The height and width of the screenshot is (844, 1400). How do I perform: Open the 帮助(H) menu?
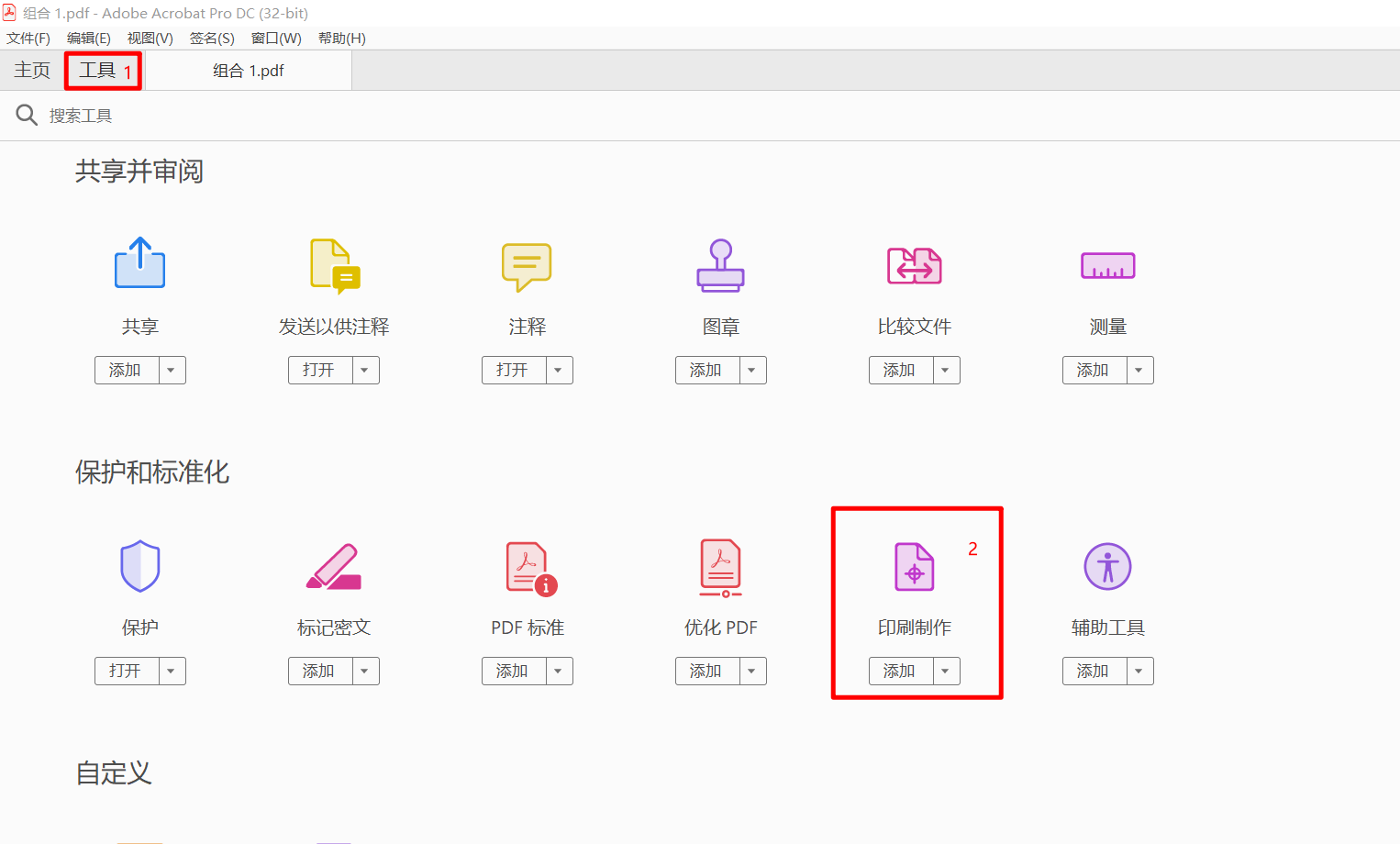[x=340, y=38]
